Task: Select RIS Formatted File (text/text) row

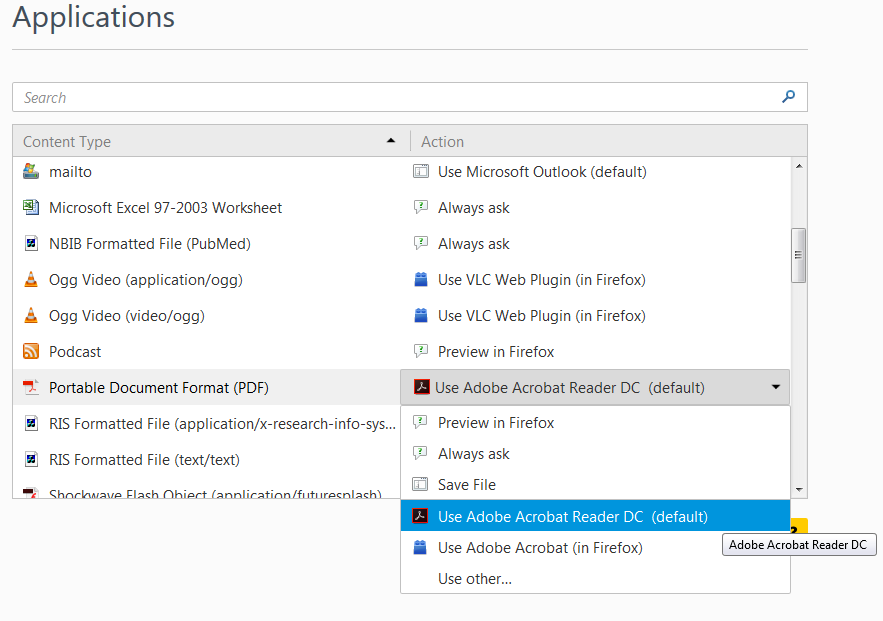Action: coord(206,459)
